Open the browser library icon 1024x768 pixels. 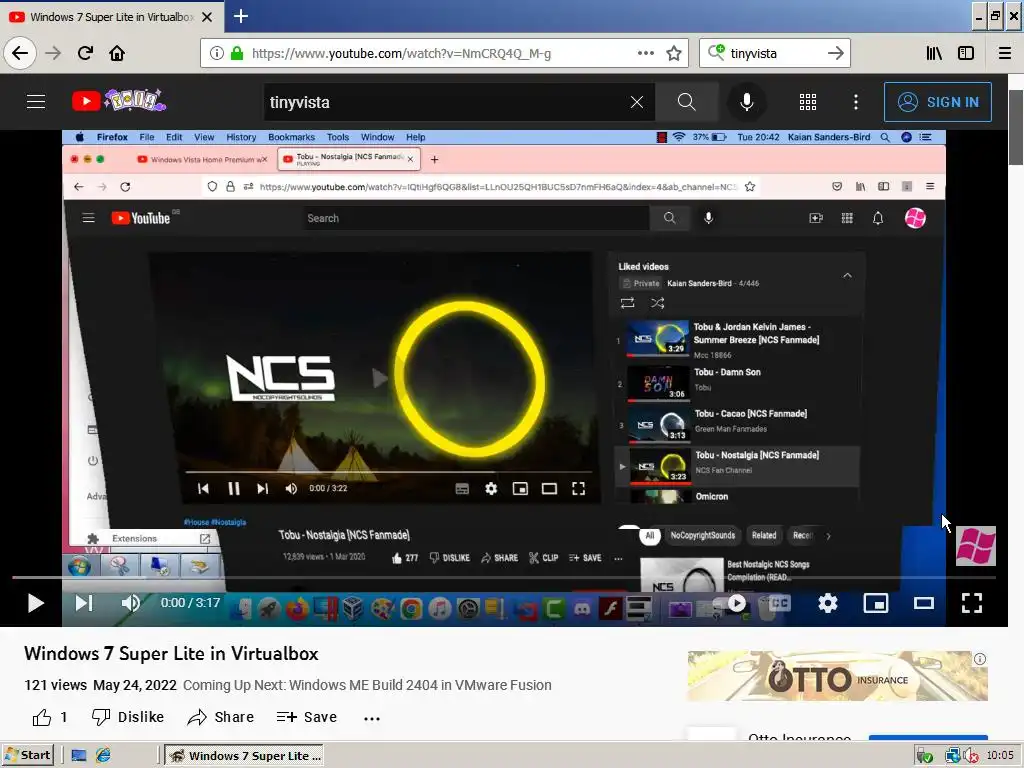[x=934, y=53]
